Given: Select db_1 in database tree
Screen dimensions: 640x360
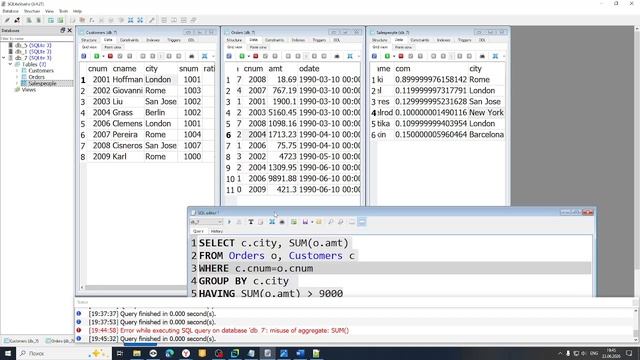Looking at the screenshot, I should coord(33,52).
